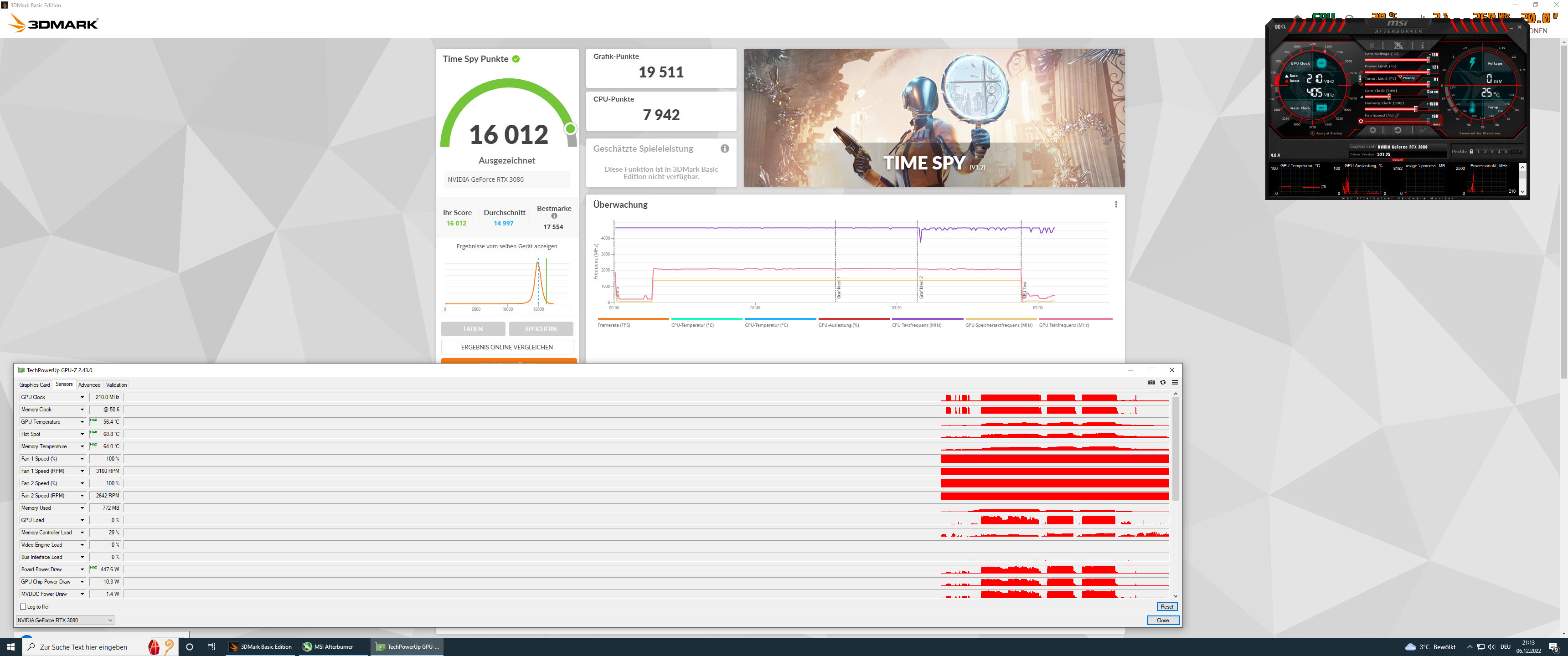Open Afterburner settings gear icon
Viewport: 1568px width, 656px height.
(x=1373, y=130)
